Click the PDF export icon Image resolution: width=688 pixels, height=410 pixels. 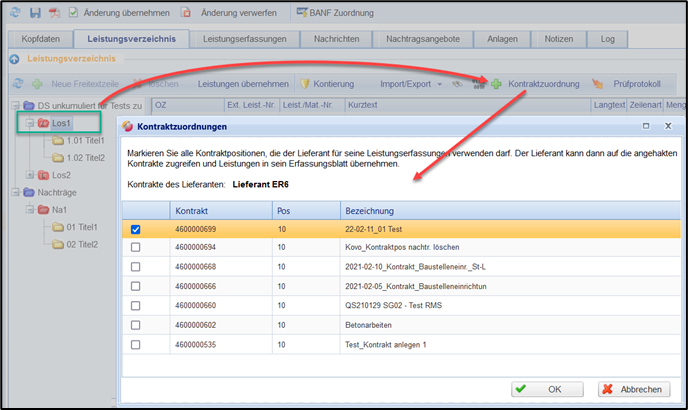[54, 13]
